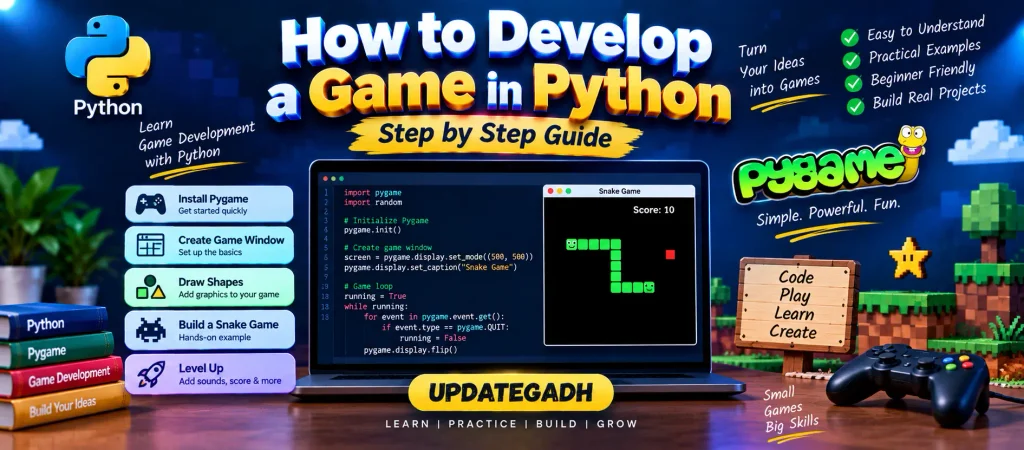Click the shapes icon on Draw Shapes card
The image size is (1024, 450).
coord(150,287)
